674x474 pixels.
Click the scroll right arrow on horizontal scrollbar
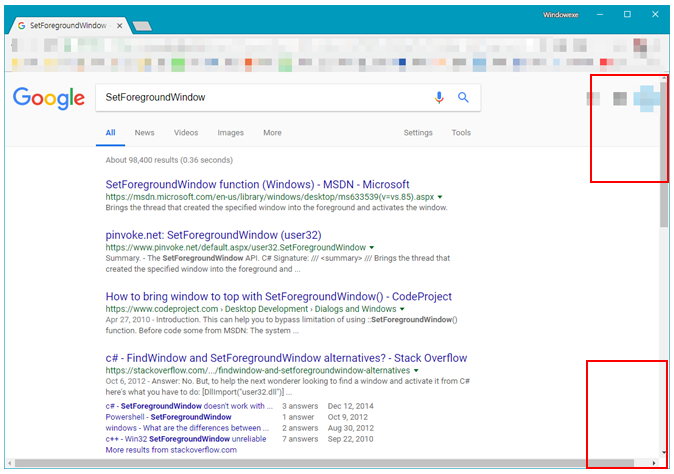click(x=654, y=463)
